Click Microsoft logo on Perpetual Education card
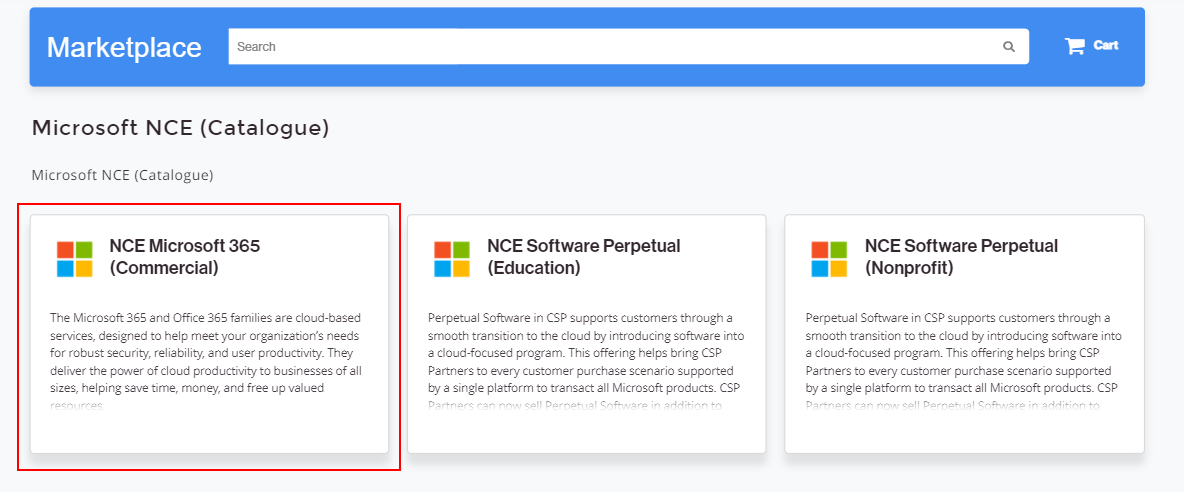The image size is (1184, 492). coord(452,259)
